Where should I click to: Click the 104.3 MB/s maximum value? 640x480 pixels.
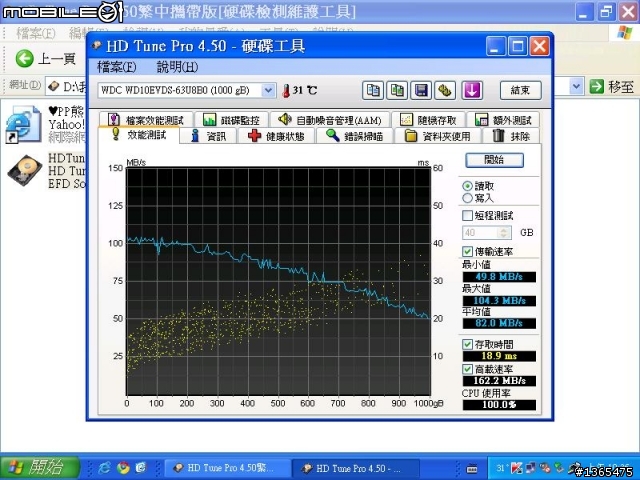(499, 301)
